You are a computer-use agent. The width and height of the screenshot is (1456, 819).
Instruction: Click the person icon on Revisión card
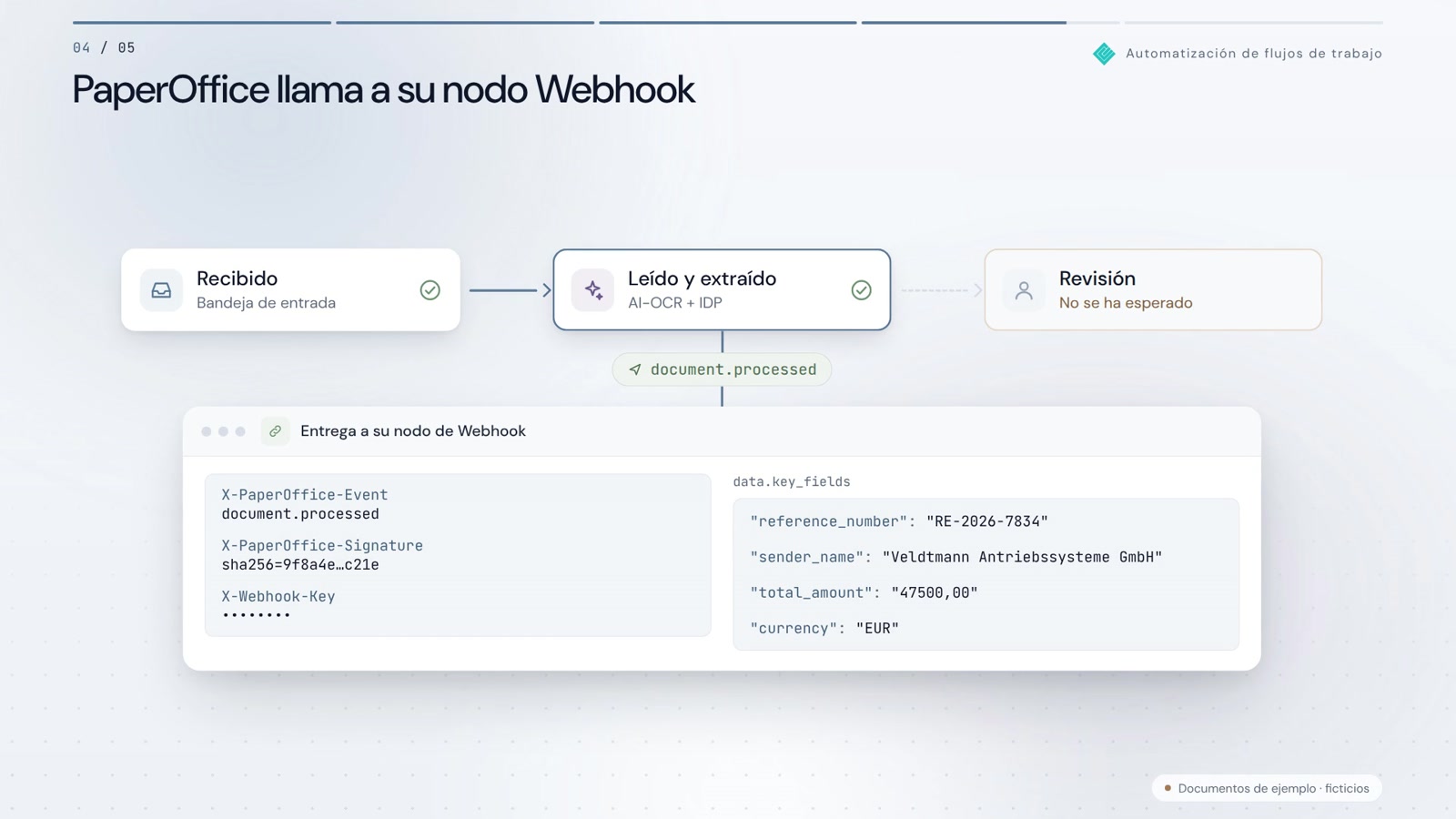click(x=1024, y=290)
